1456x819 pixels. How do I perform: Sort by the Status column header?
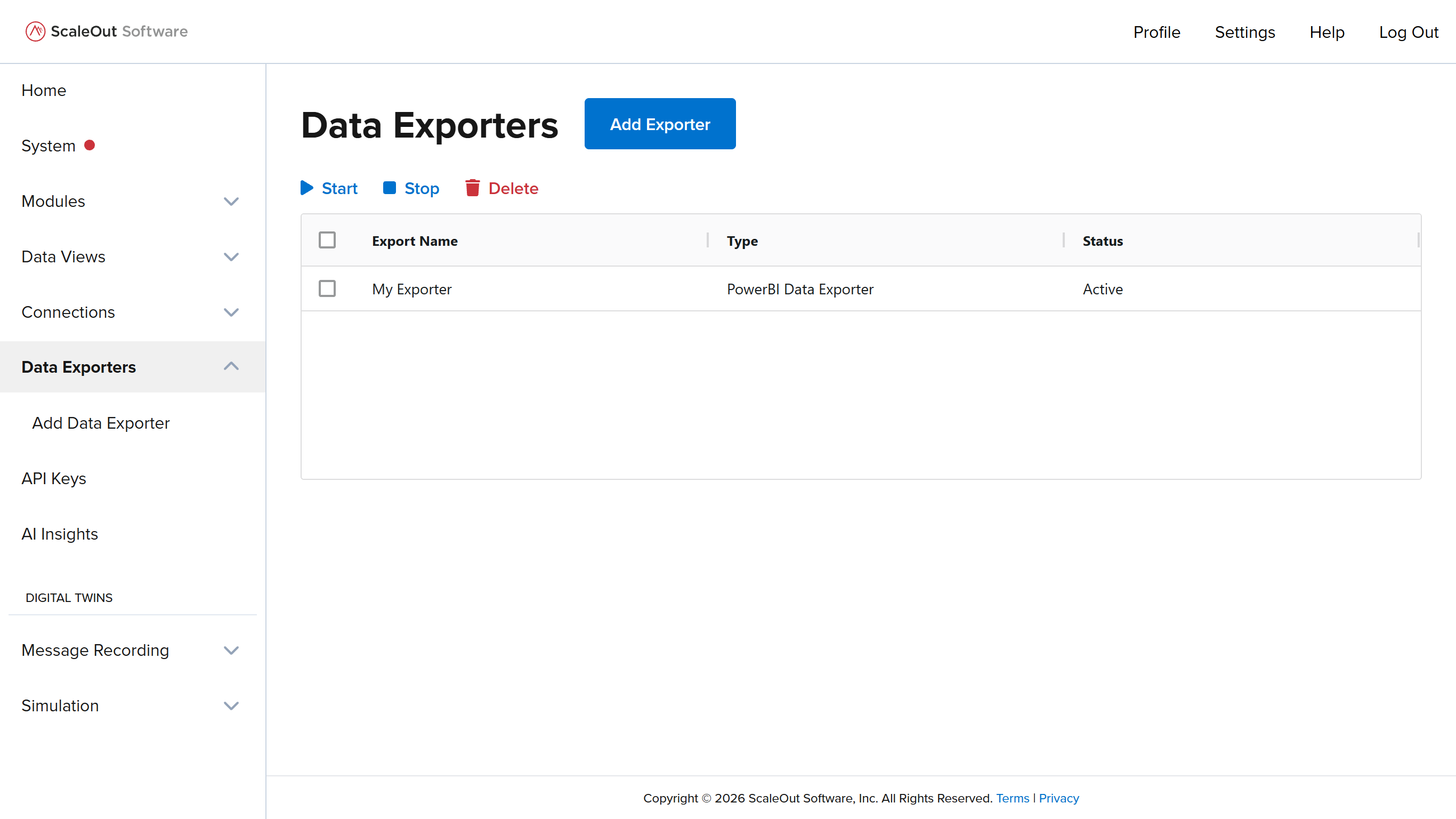[x=1103, y=241]
